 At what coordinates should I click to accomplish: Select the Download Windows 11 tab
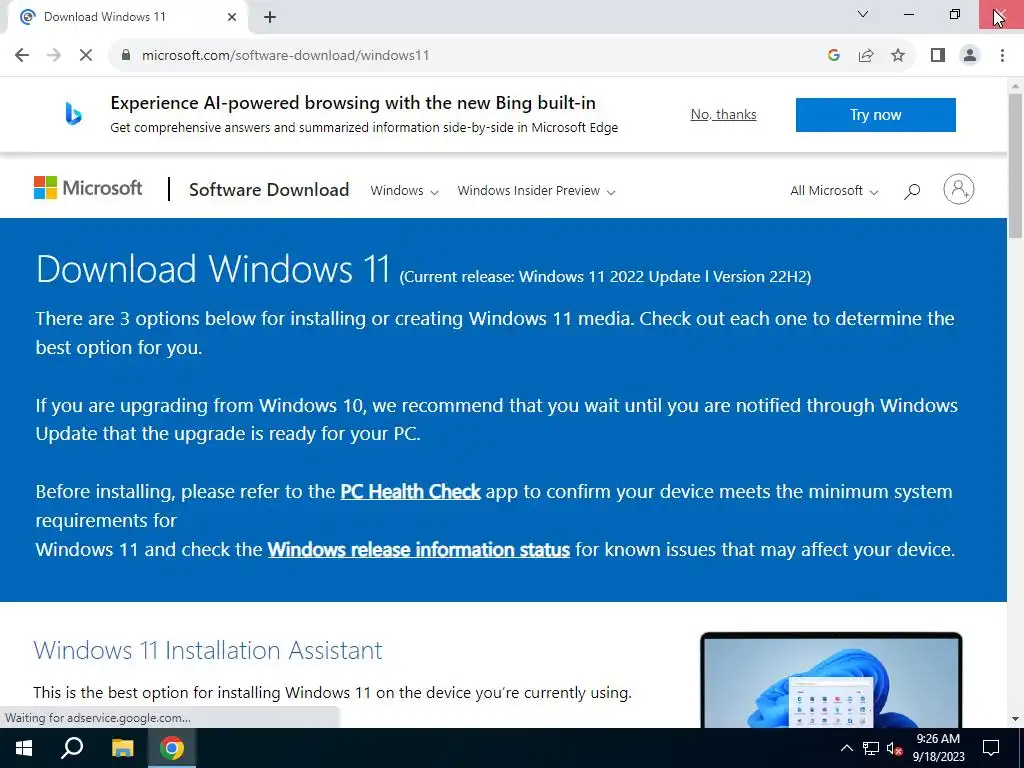pyautogui.click(x=127, y=17)
